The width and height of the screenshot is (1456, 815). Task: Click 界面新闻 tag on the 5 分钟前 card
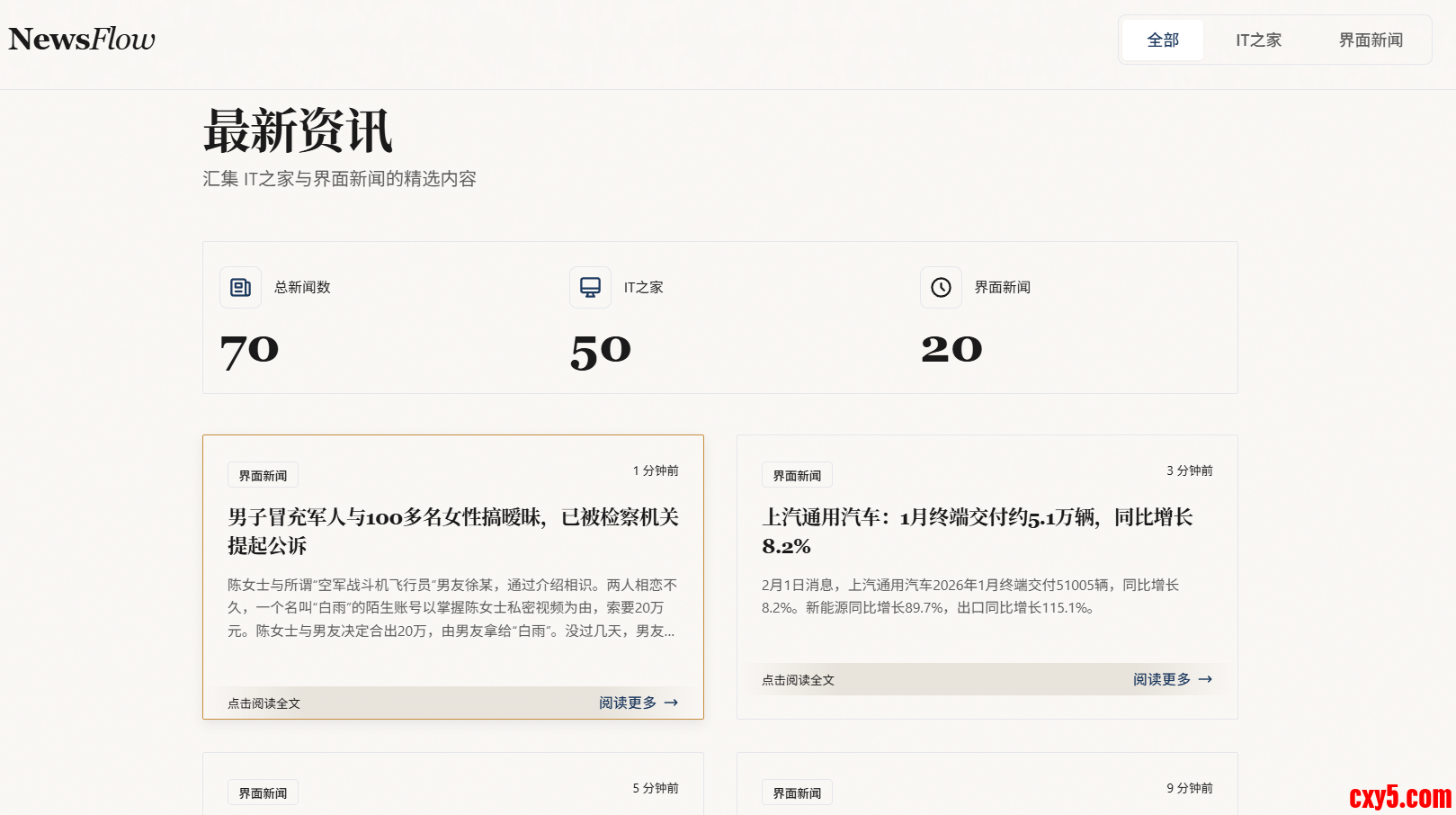pos(263,793)
